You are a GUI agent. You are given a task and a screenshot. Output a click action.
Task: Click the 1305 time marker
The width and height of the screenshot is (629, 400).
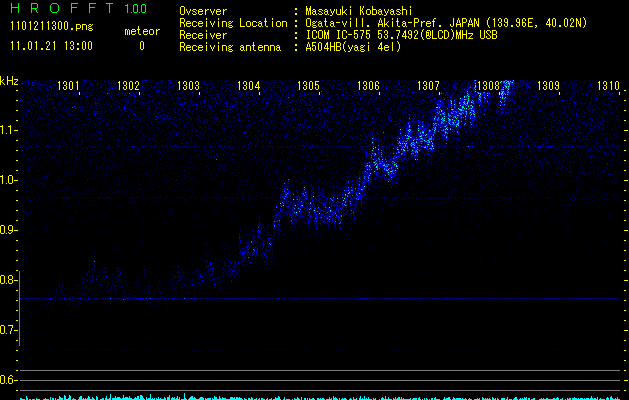[308, 85]
